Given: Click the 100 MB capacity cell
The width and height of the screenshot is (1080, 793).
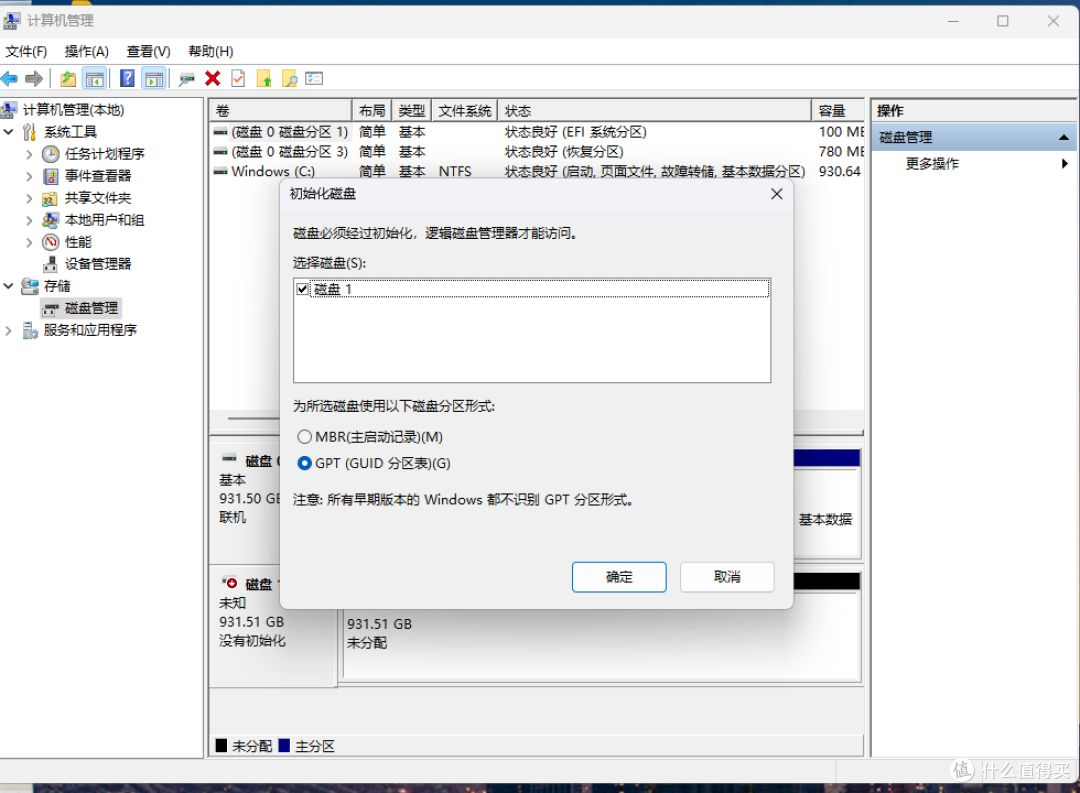Looking at the screenshot, I should click(840, 132).
